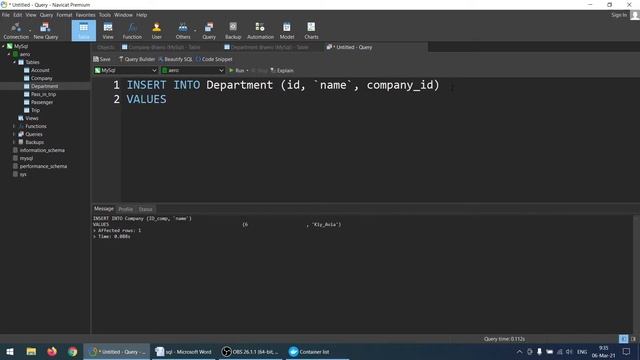Select the Account table
Image resolution: width=640 pixels, height=360 pixels.
pyautogui.click(x=40, y=70)
